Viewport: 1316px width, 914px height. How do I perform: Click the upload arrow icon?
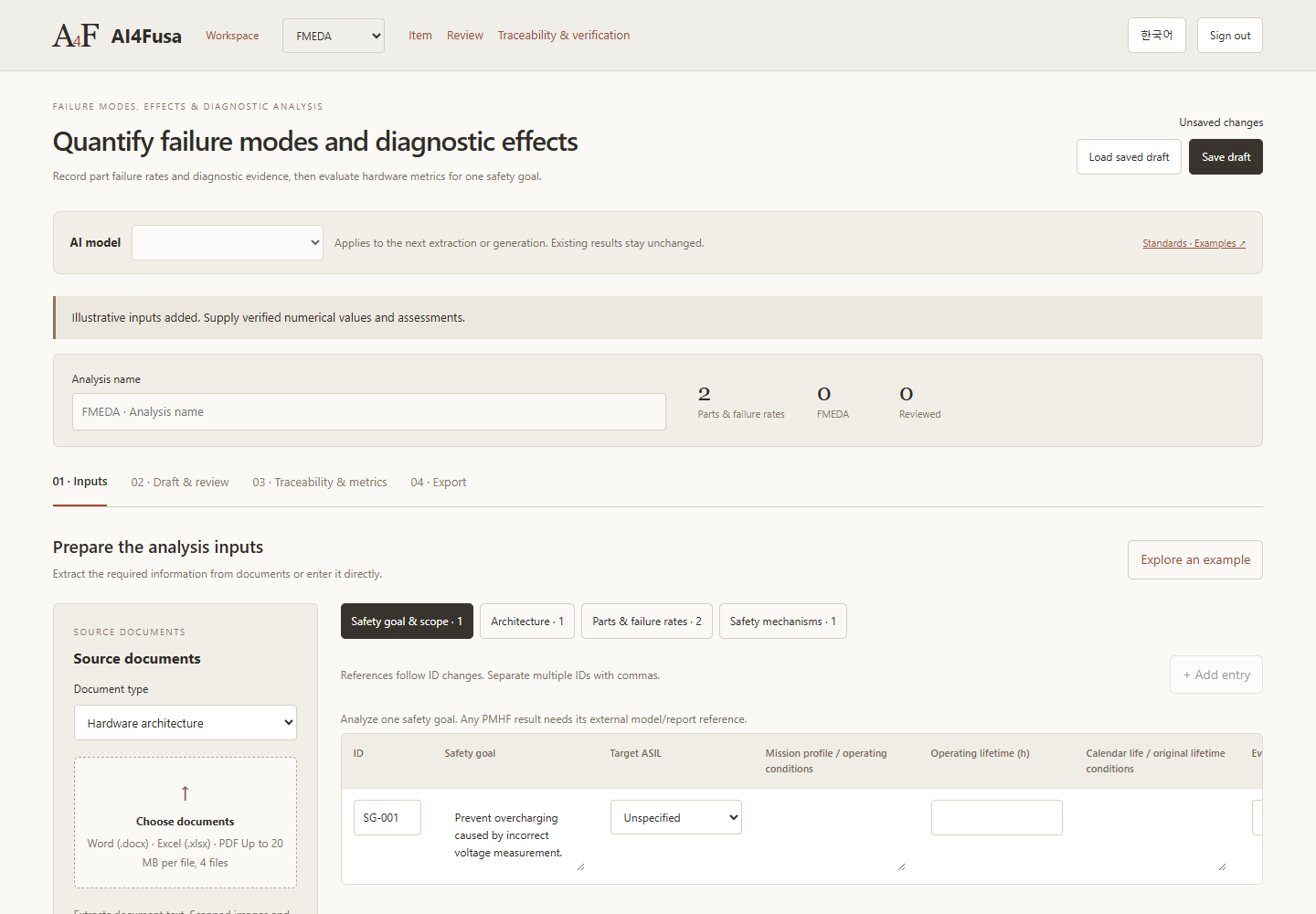[x=185, y=793]
